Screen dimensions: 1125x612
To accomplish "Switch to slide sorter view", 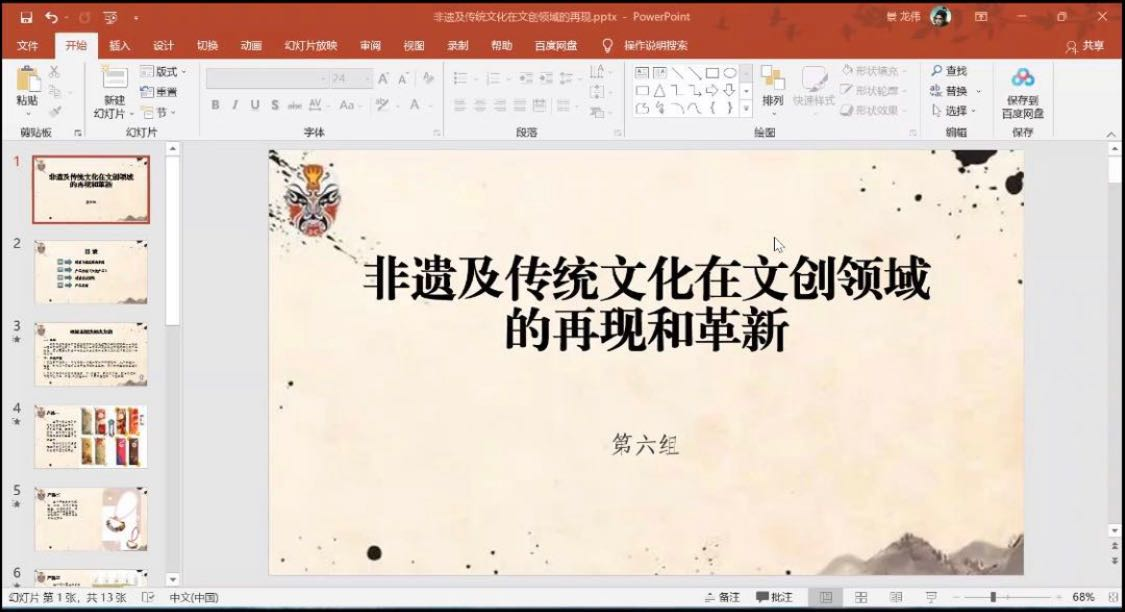I will pyautogui.click(x=861, y=597).
